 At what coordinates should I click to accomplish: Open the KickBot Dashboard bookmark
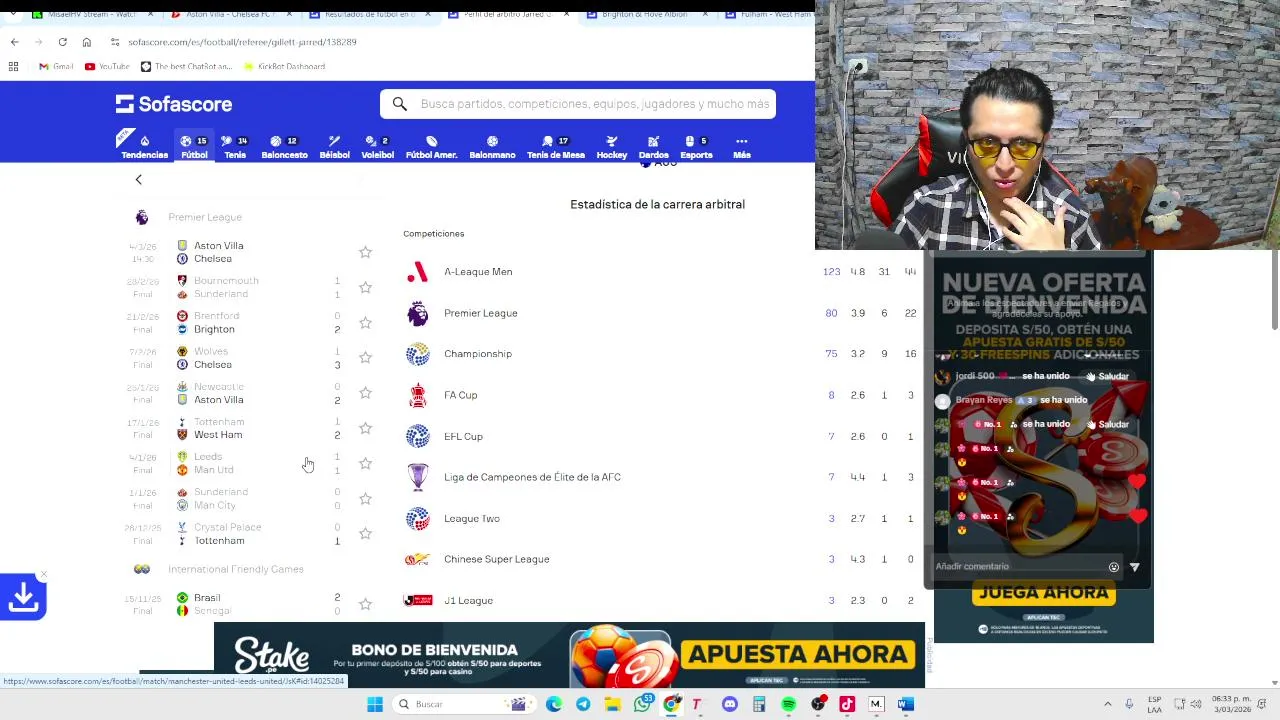pos(284,66)
